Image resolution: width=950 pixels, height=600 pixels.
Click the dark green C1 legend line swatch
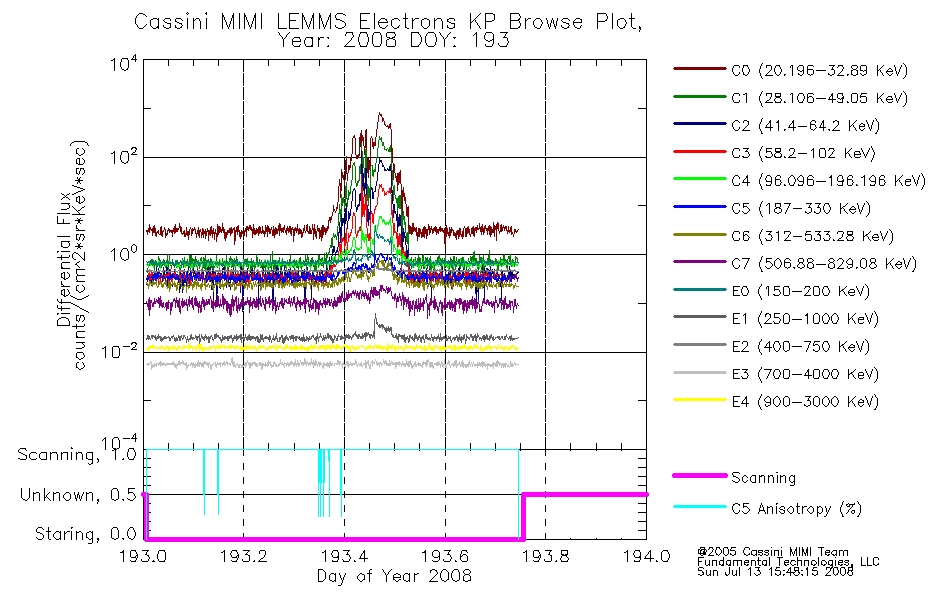pos(700,96)
